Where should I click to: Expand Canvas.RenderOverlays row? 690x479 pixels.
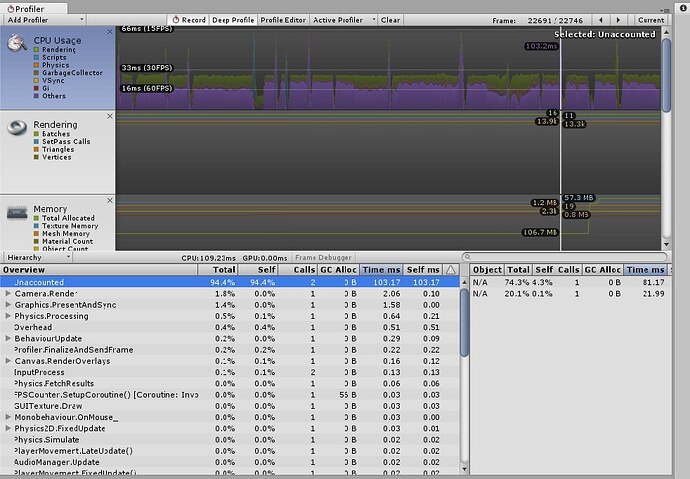[x=8, y=361]
